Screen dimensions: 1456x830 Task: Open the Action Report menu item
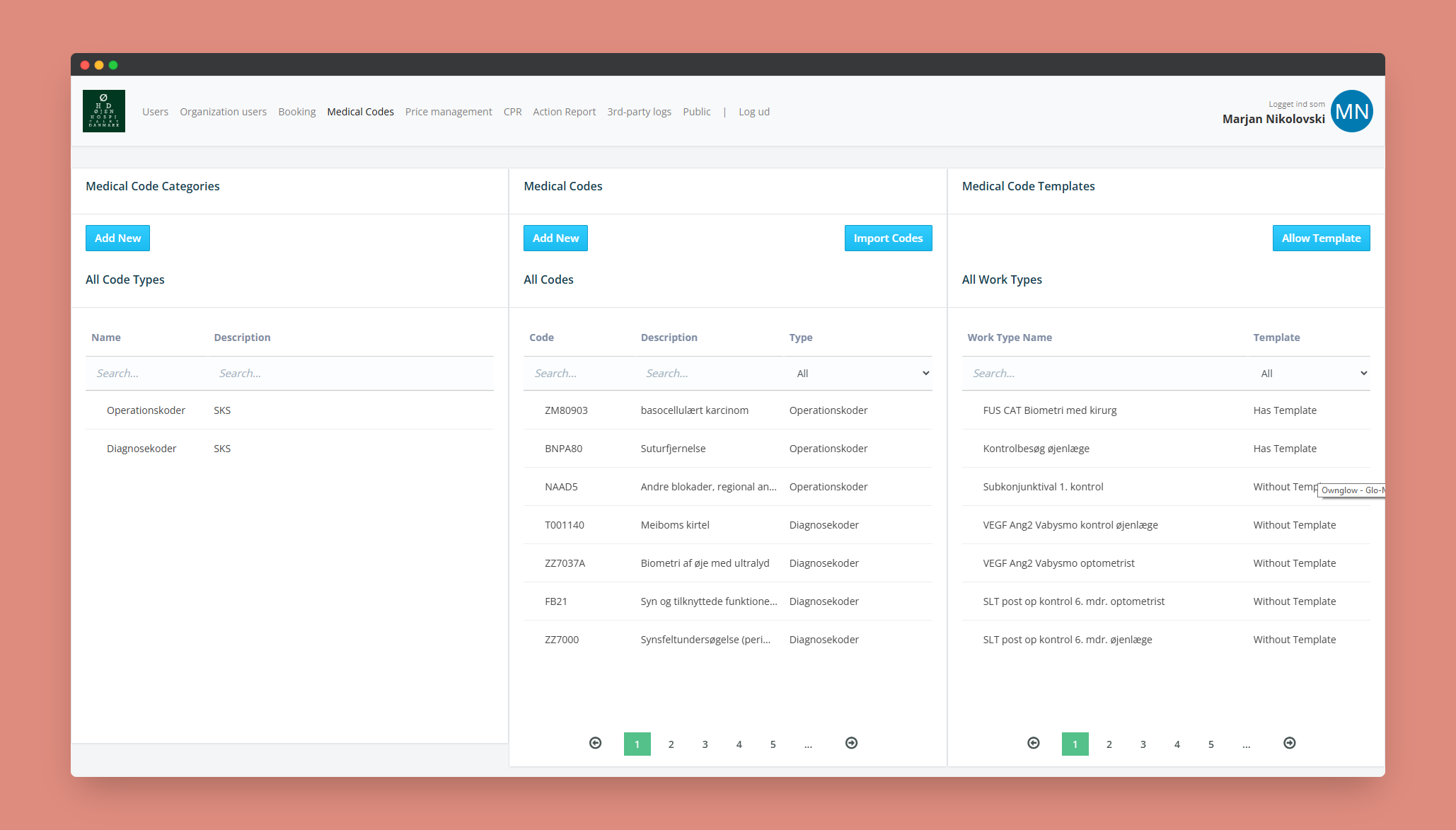564,112
